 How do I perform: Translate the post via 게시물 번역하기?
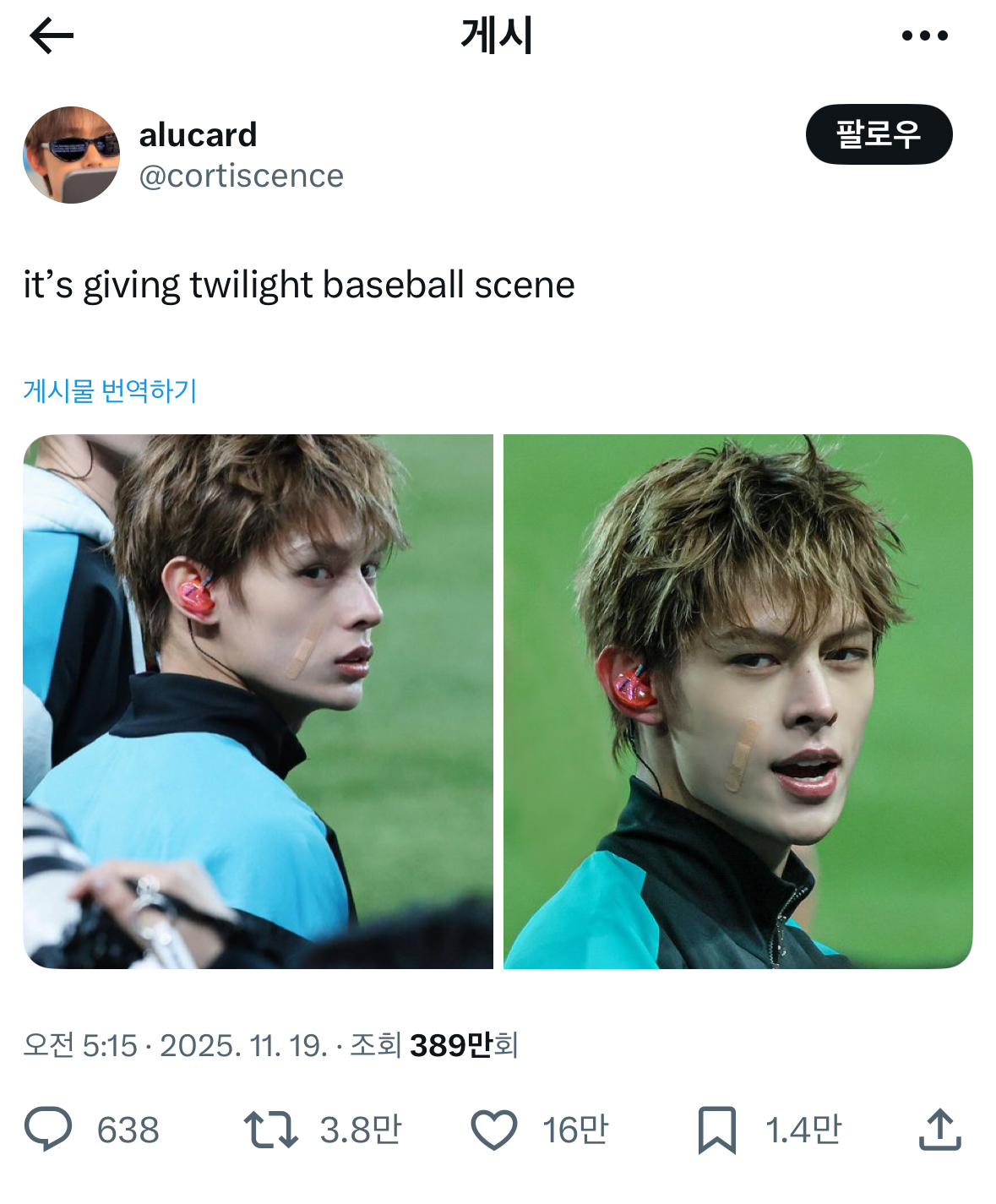(x=110, y=390)
